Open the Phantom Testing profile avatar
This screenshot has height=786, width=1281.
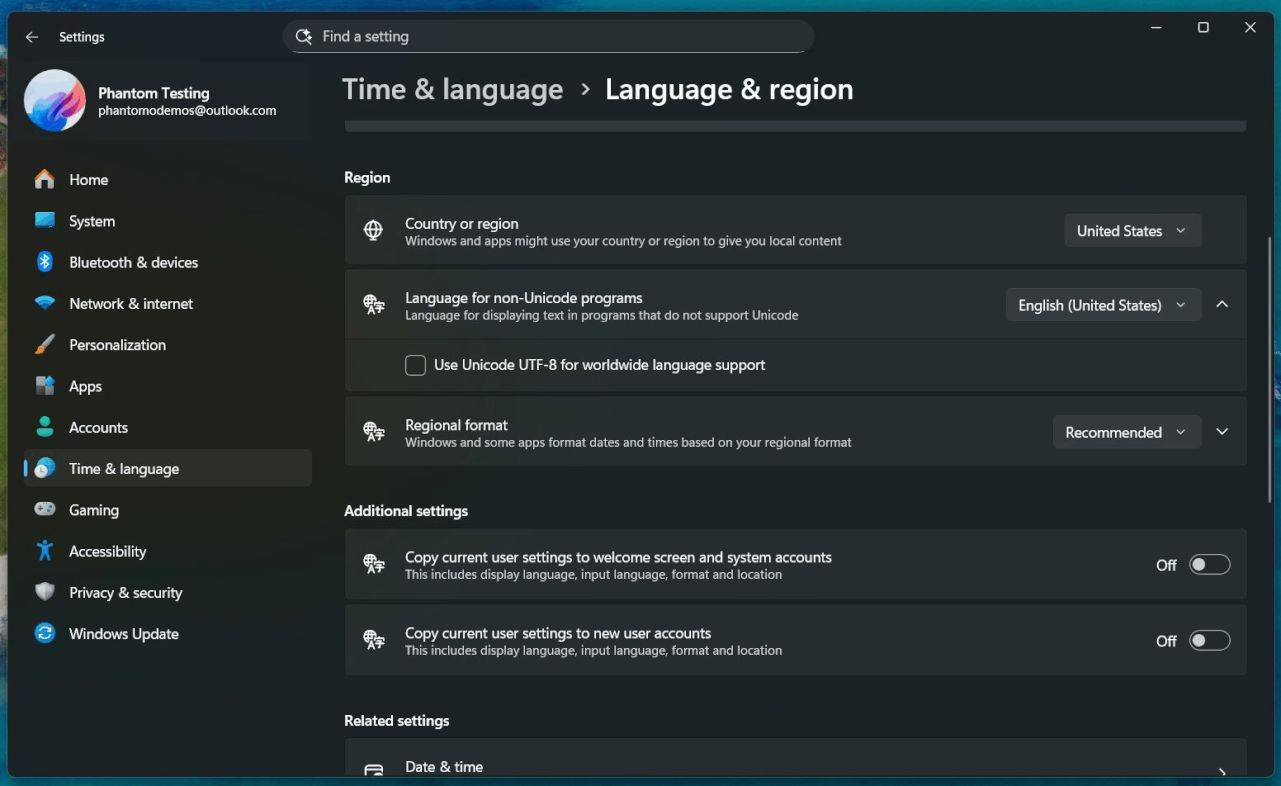click(55, 101)
